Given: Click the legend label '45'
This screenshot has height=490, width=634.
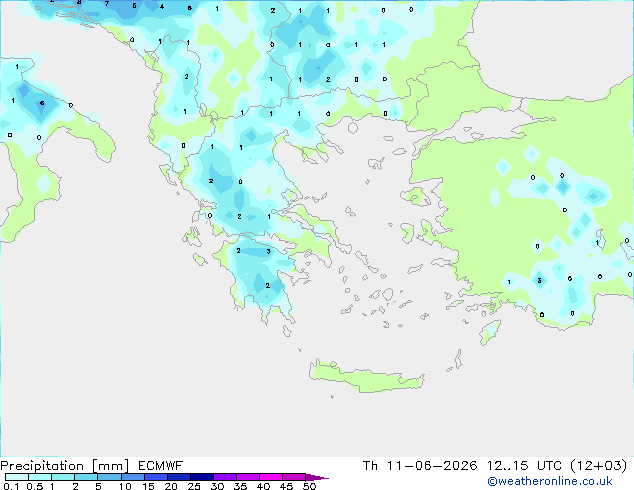Looking at the screenshot, I should click(x=286, y=486).
